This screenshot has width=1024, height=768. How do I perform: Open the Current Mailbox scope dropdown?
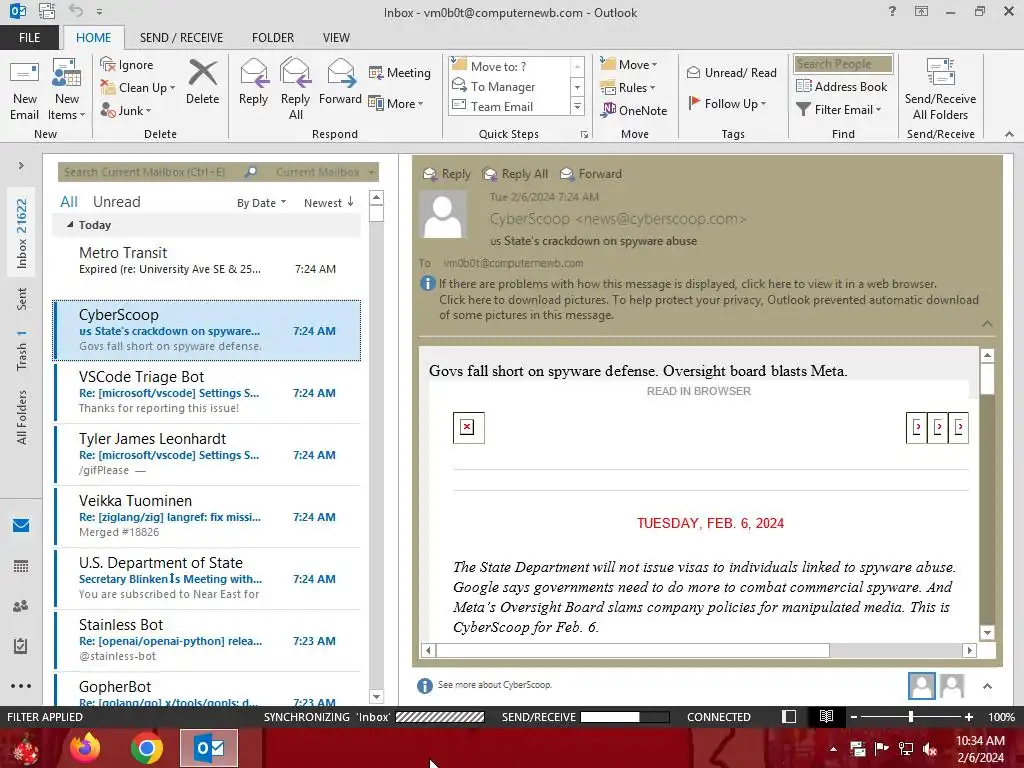point(325,172)
